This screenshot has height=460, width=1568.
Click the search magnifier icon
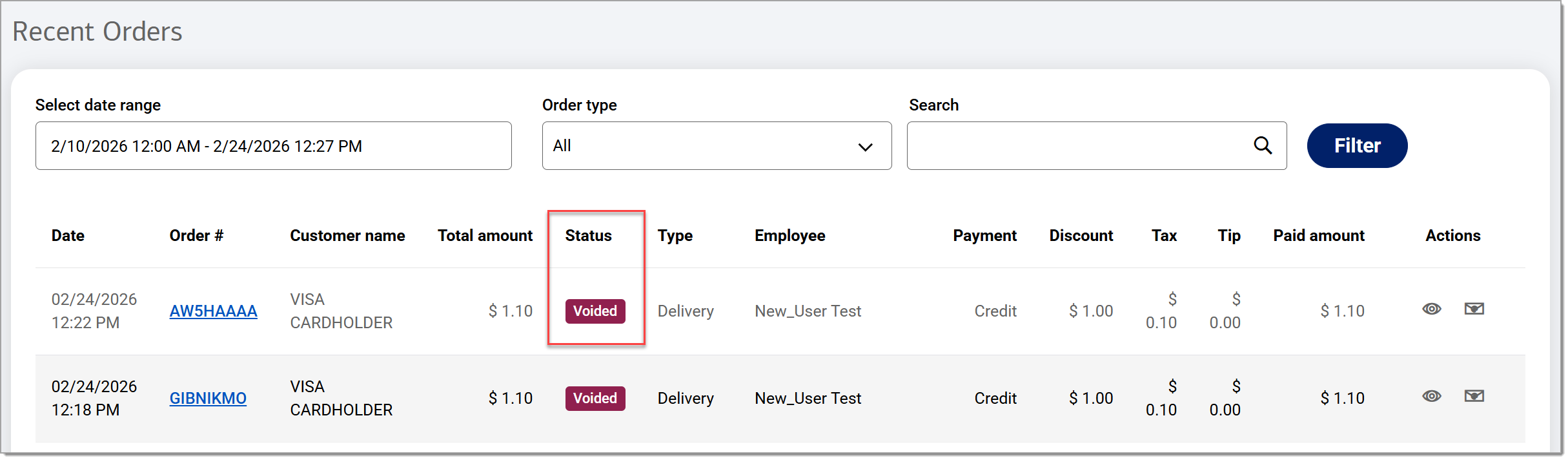click(x=1263, y=145)
